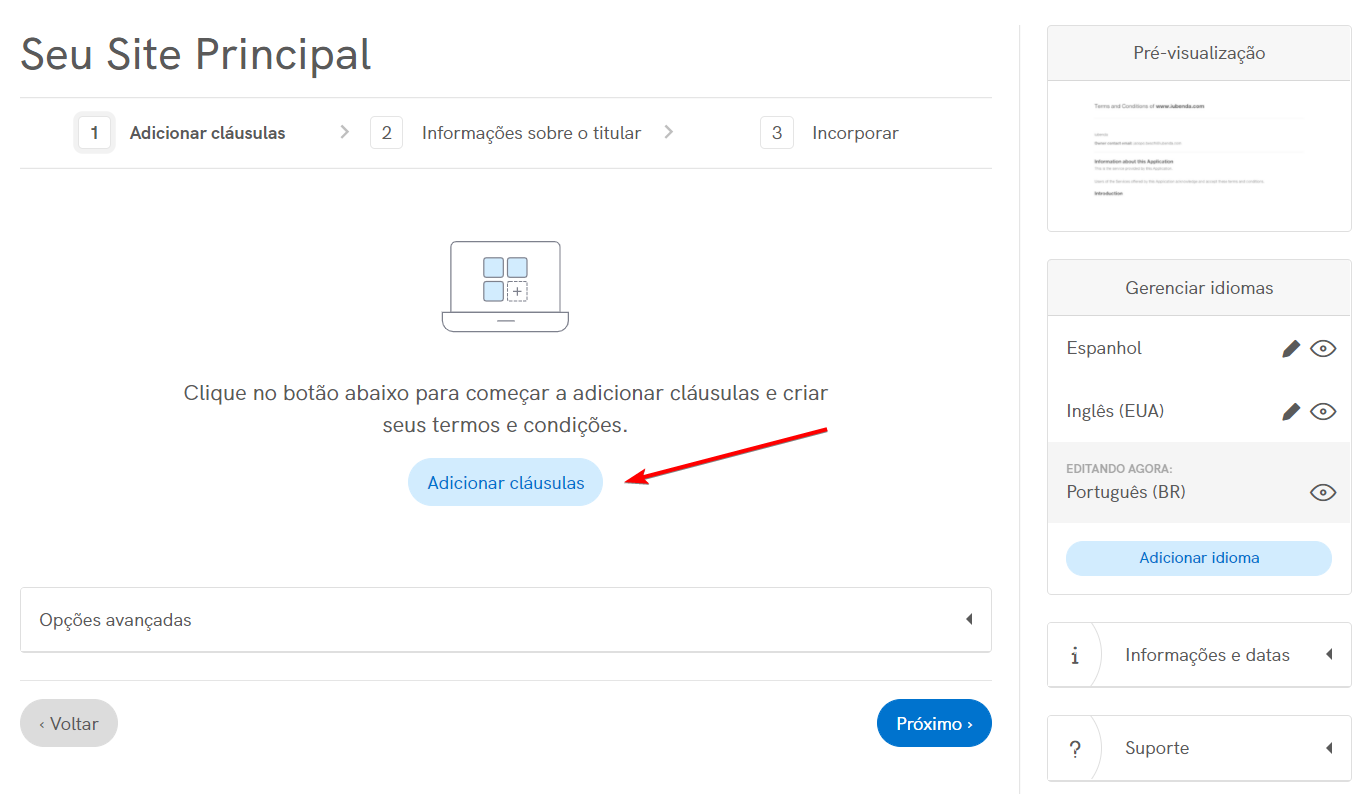Toggle eye icon for Português (BR) preview
Image resolution: width=1371 pixels, height=794 pixels.
click(x=1323, y=492)
